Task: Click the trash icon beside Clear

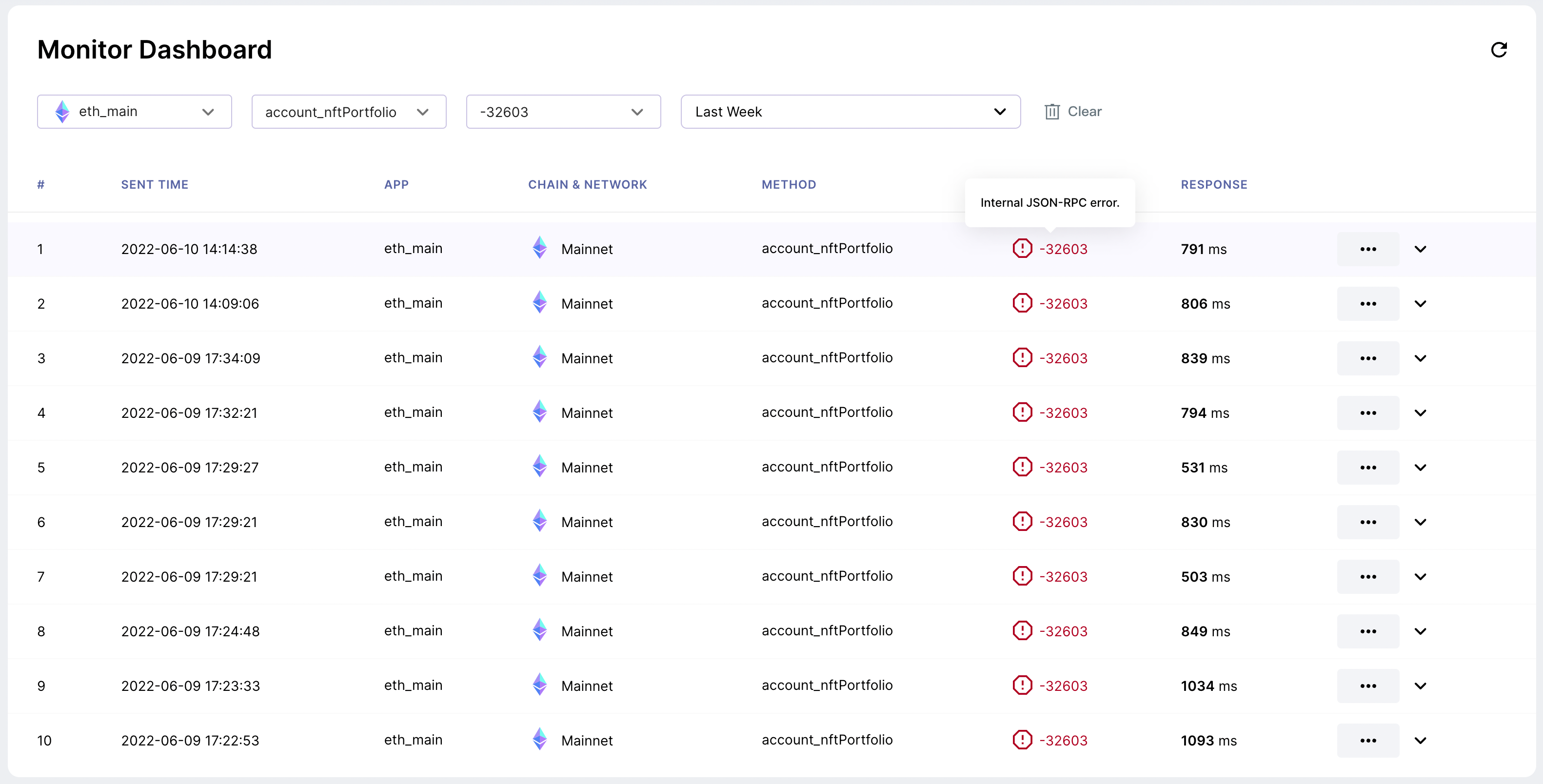Action: point(1052,111)
